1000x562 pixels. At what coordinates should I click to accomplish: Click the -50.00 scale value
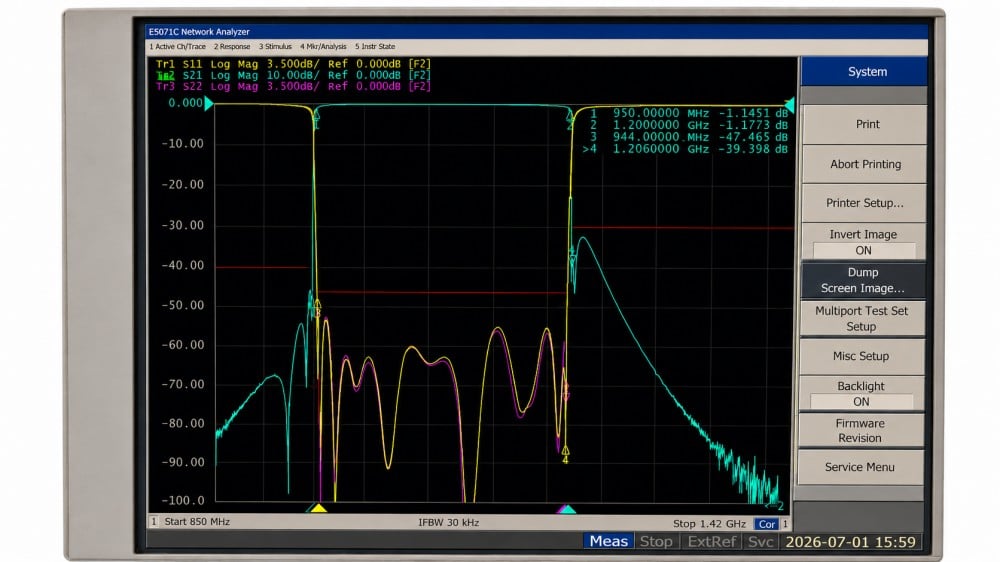pos(182,306)
